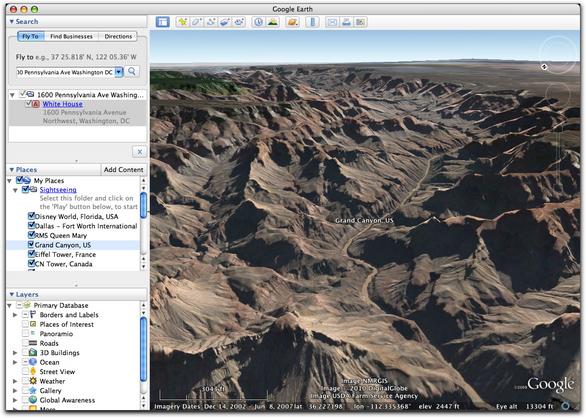
Task: Enable the Places of Interest checkbox
Action: [25, 324]
